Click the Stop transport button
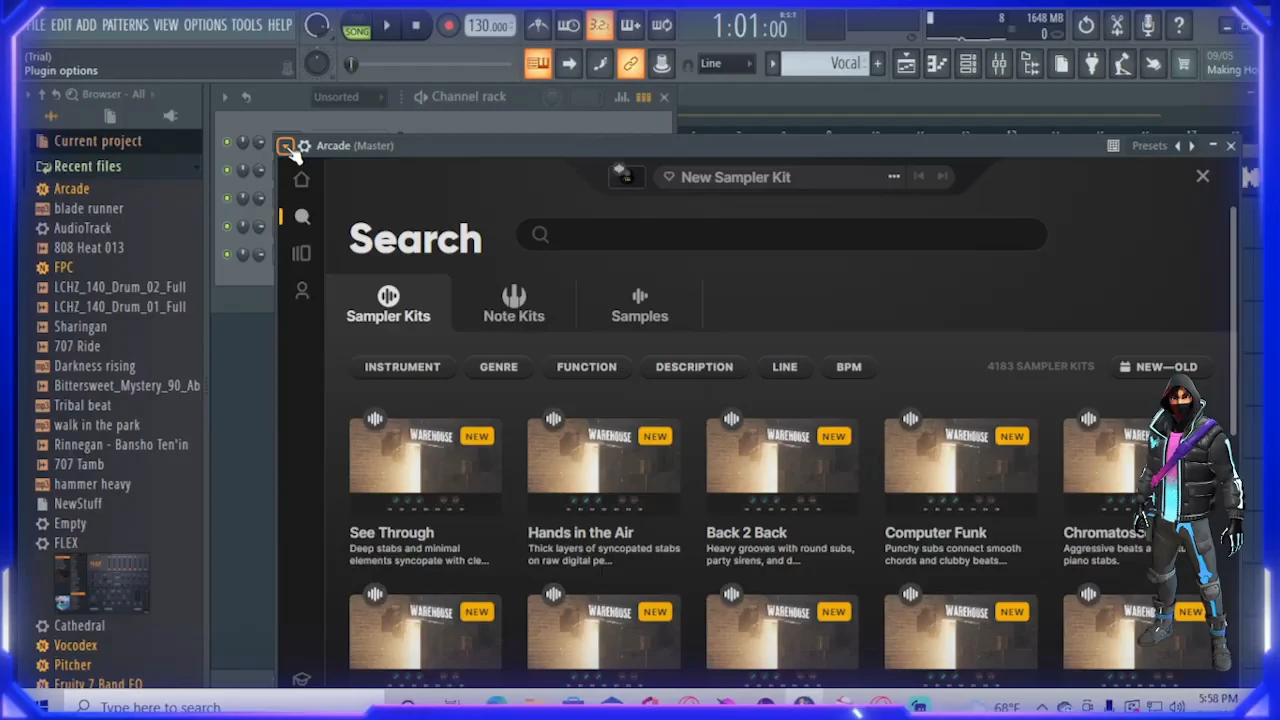This screenshot has width=1280, height=720. [416, 26]
